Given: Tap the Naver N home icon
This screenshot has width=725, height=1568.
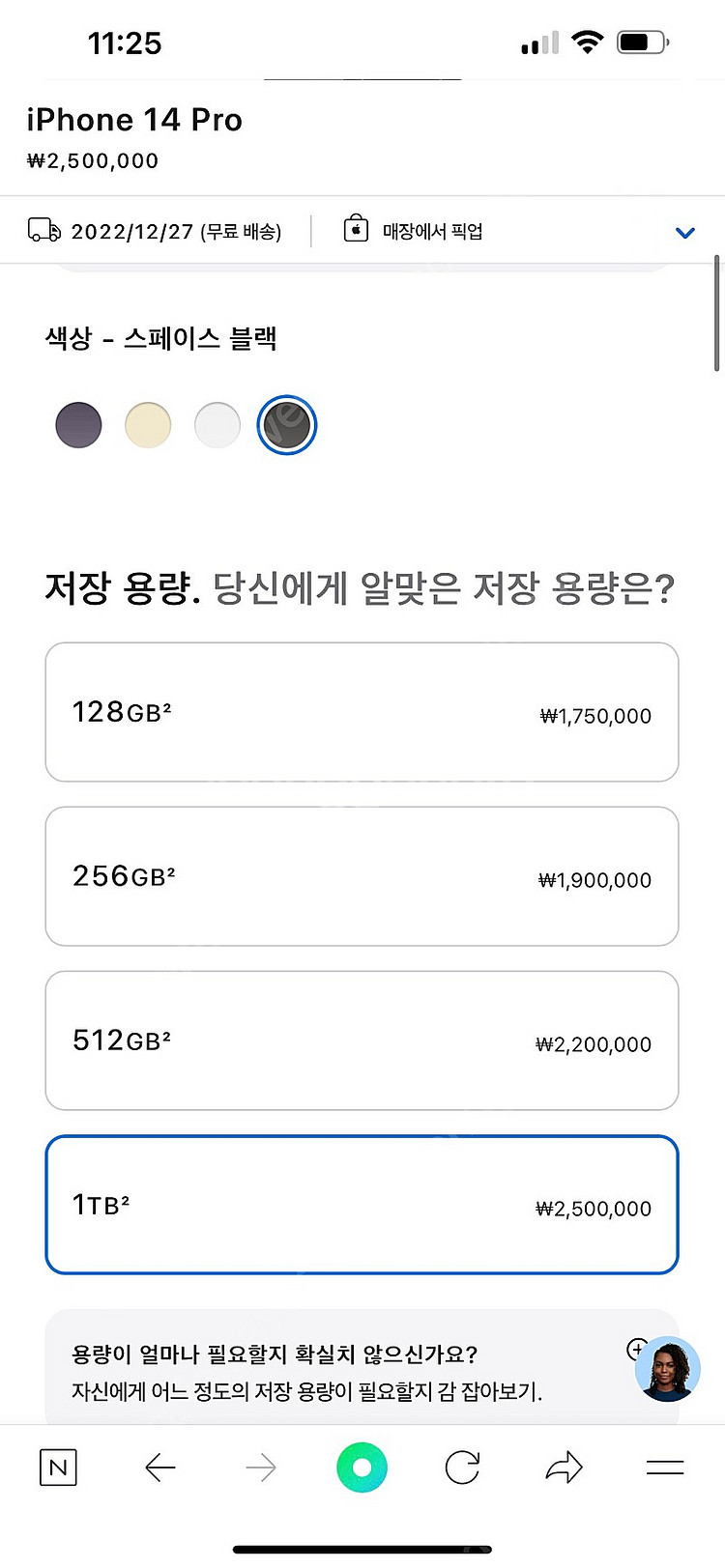Looking at the screenshot, I should 58,1468.
